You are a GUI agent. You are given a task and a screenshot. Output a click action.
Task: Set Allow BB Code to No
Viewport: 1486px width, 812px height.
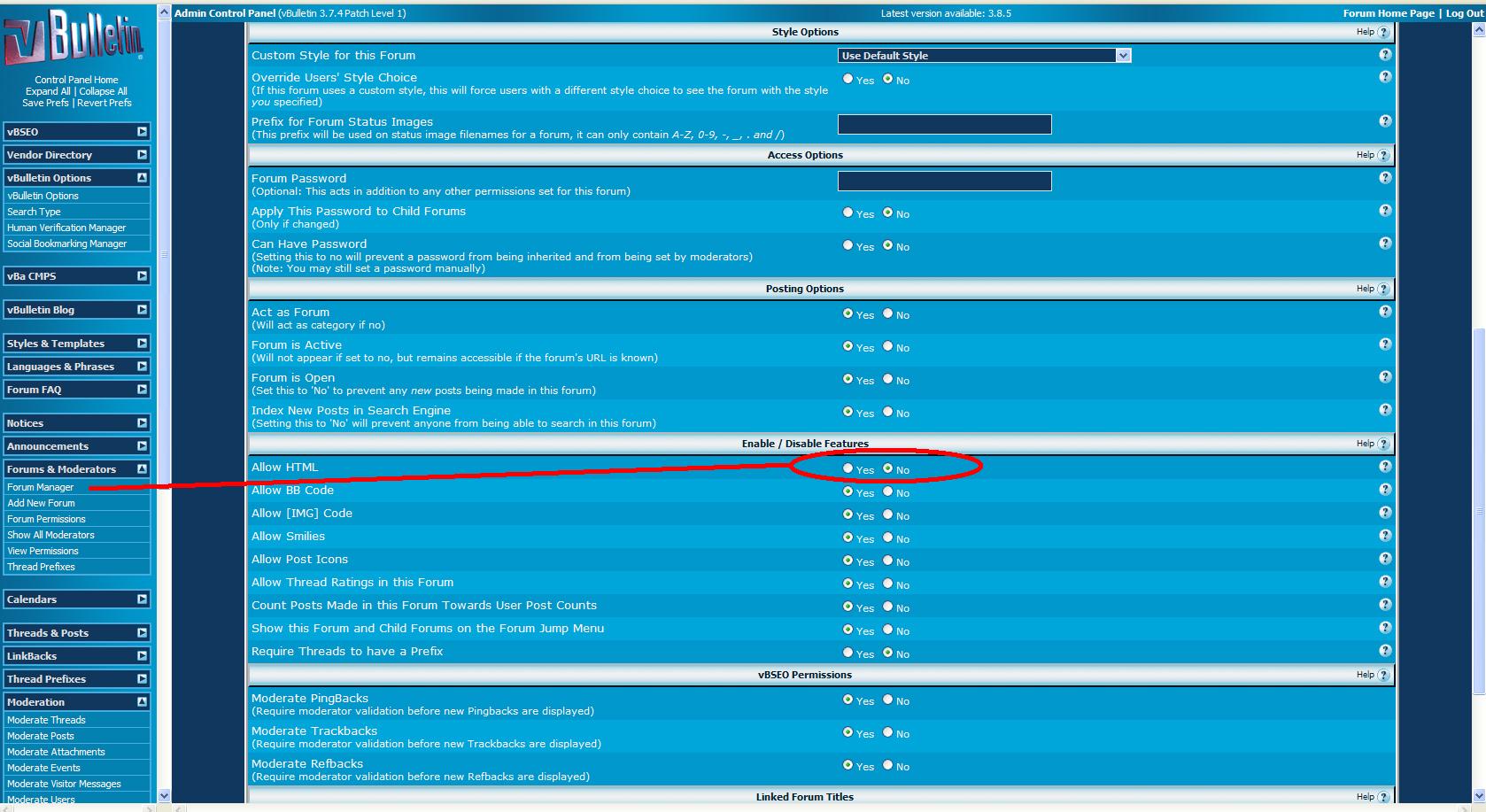[x=887, y=491]
